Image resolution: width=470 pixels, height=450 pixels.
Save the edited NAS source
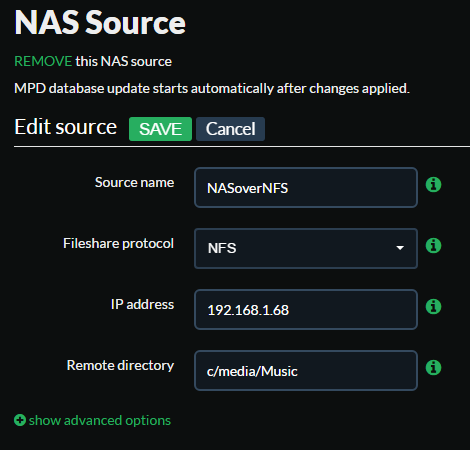[x=160, y=129]
